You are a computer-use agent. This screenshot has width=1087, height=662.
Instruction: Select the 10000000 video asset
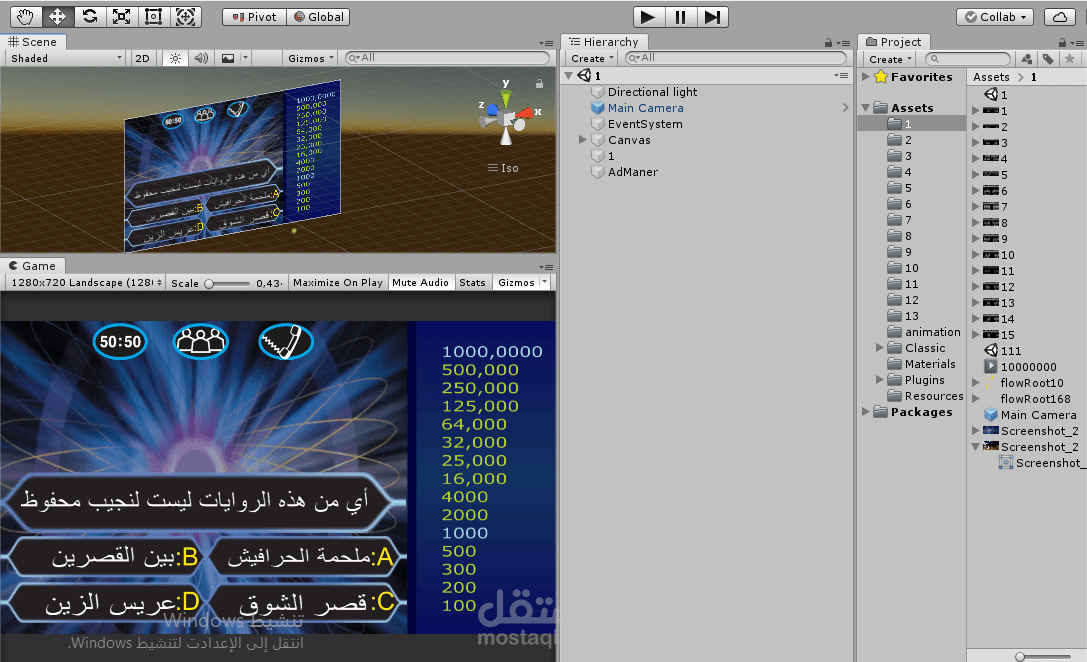click(x=1028, y=366)
